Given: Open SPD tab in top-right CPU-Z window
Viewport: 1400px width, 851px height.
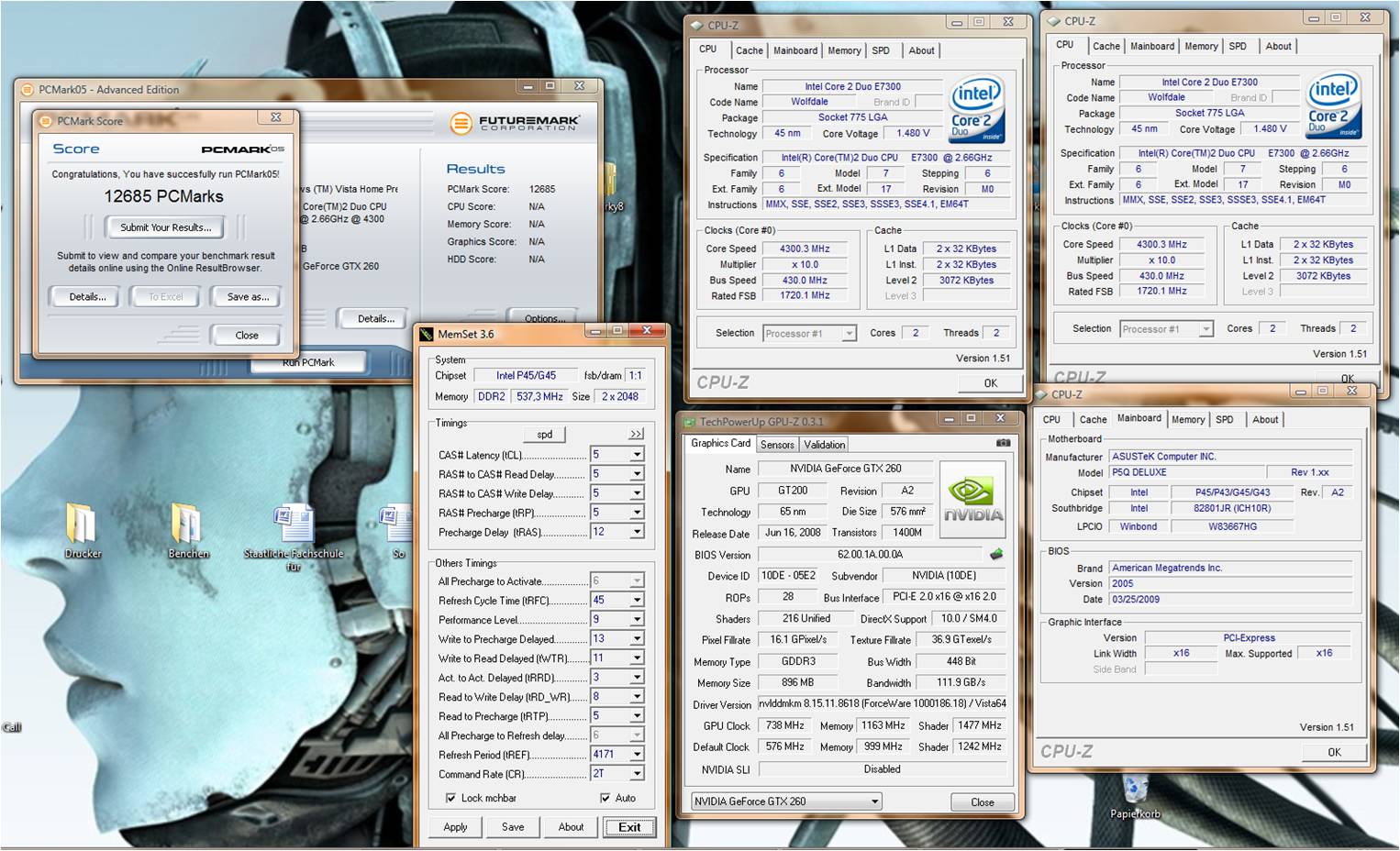Looking at the screenshot, I should point(1238,47).
